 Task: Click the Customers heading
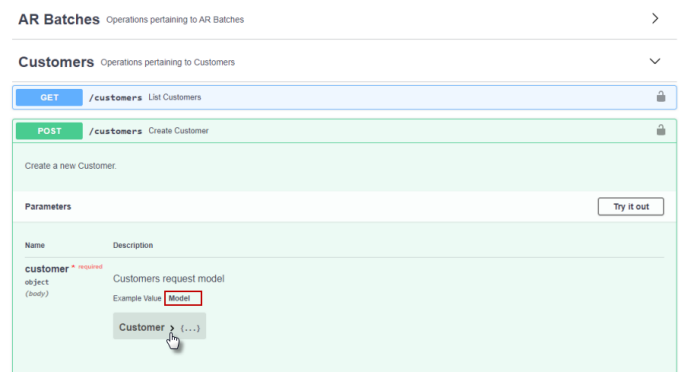point(56,62)
